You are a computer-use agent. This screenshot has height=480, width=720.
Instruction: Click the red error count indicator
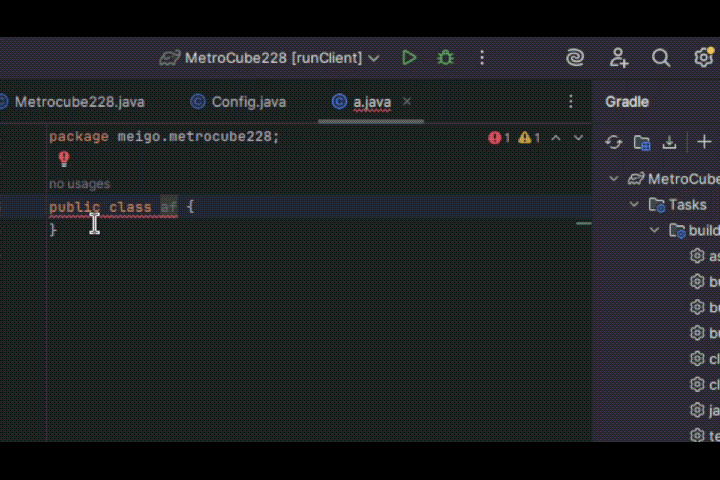click(x=499, y=138)
